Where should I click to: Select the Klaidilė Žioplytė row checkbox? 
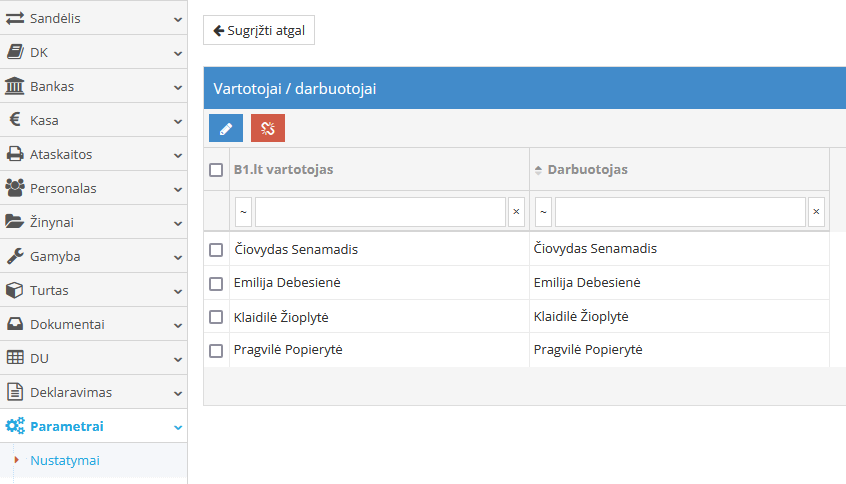pyautogui.click(x=216, y=317)
